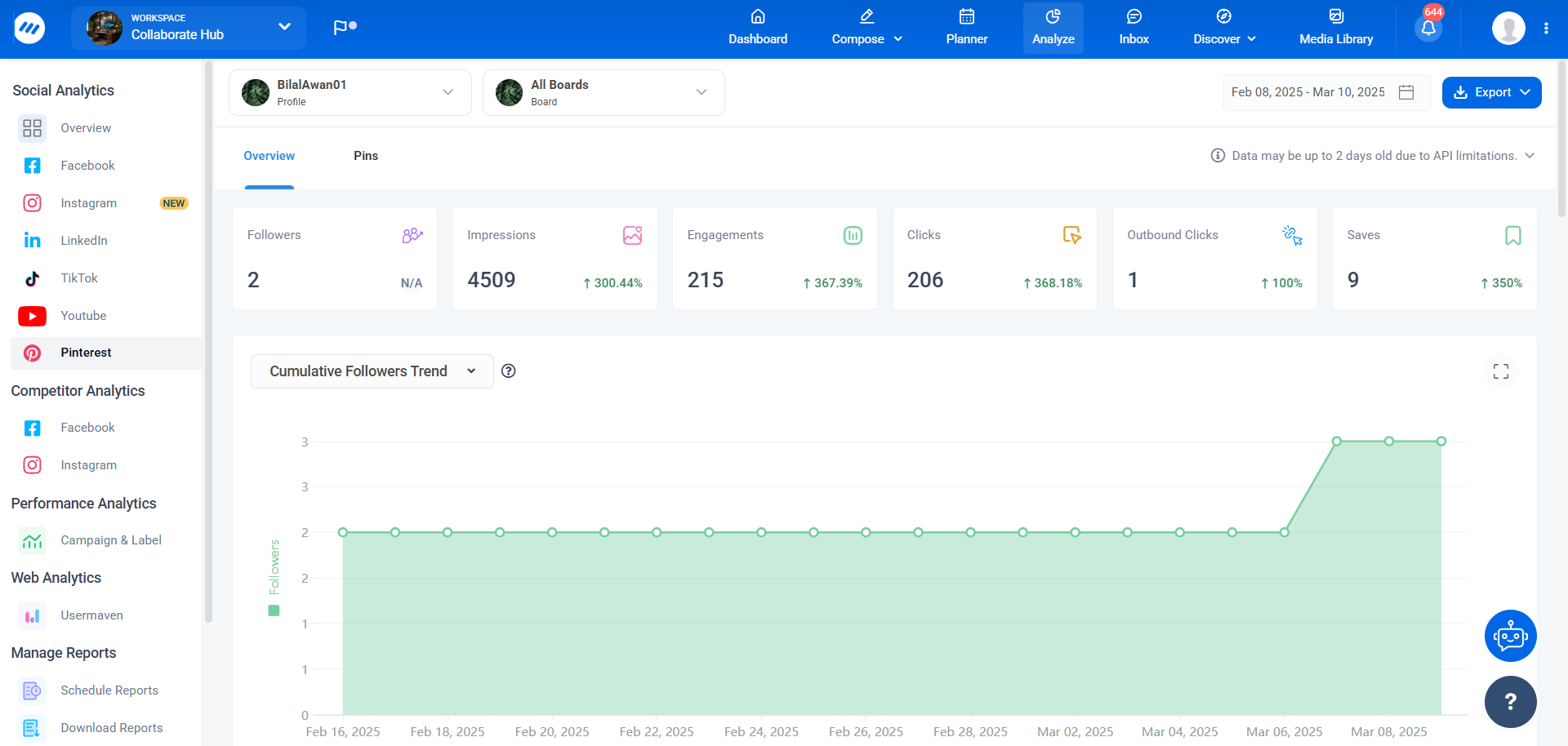This screenshot has width=1568, height=746.
Task: Select the Overview tab
Action: 269,156
